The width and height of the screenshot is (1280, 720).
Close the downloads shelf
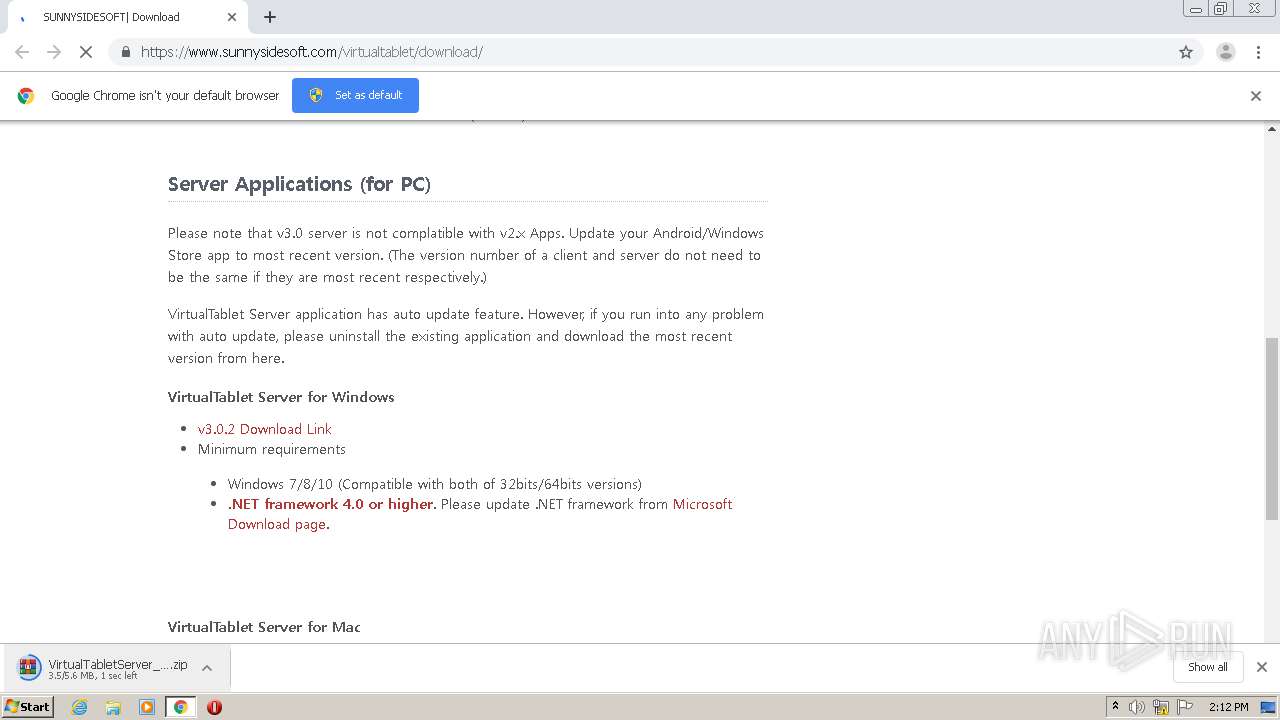point(1262,667)
